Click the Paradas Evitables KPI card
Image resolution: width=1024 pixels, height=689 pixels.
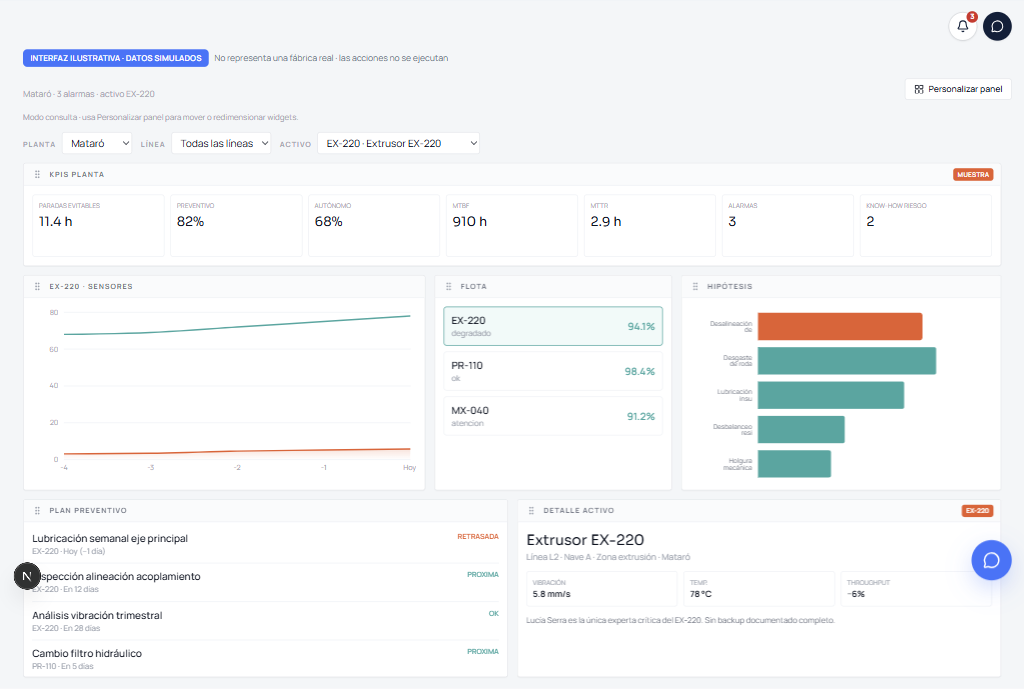pyautogui.click(x=98, y=225)
